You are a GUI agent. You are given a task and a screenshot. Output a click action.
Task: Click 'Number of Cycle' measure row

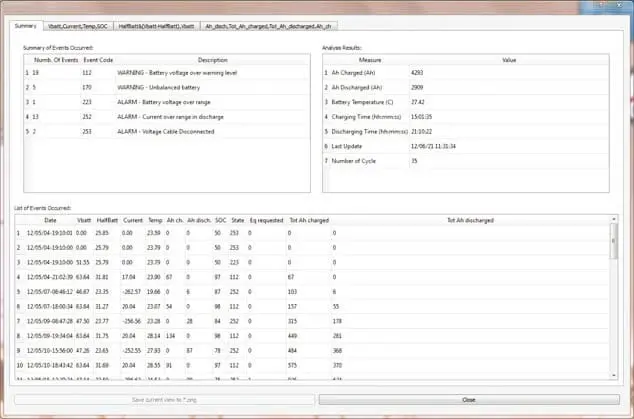[x=466, y=161]
